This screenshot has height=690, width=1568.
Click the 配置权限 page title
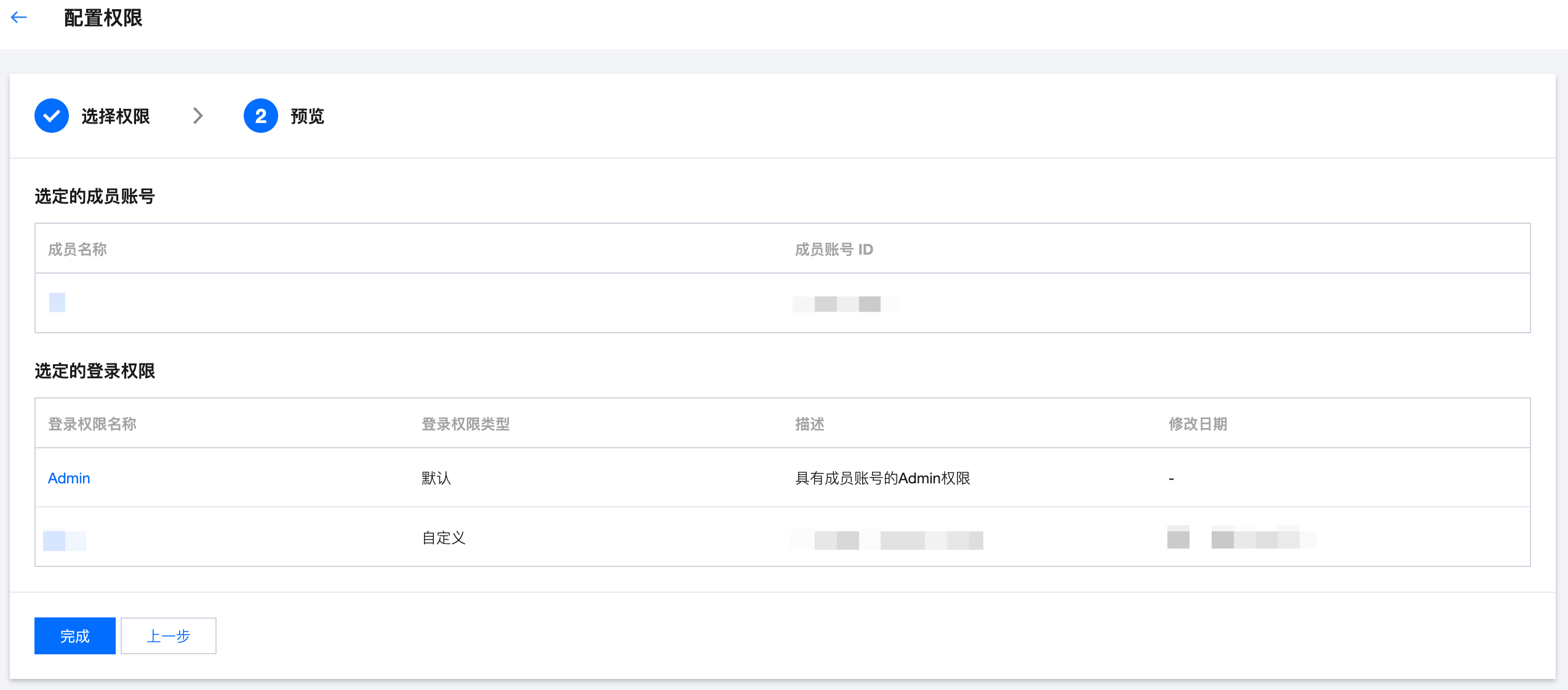click(103, 18)
